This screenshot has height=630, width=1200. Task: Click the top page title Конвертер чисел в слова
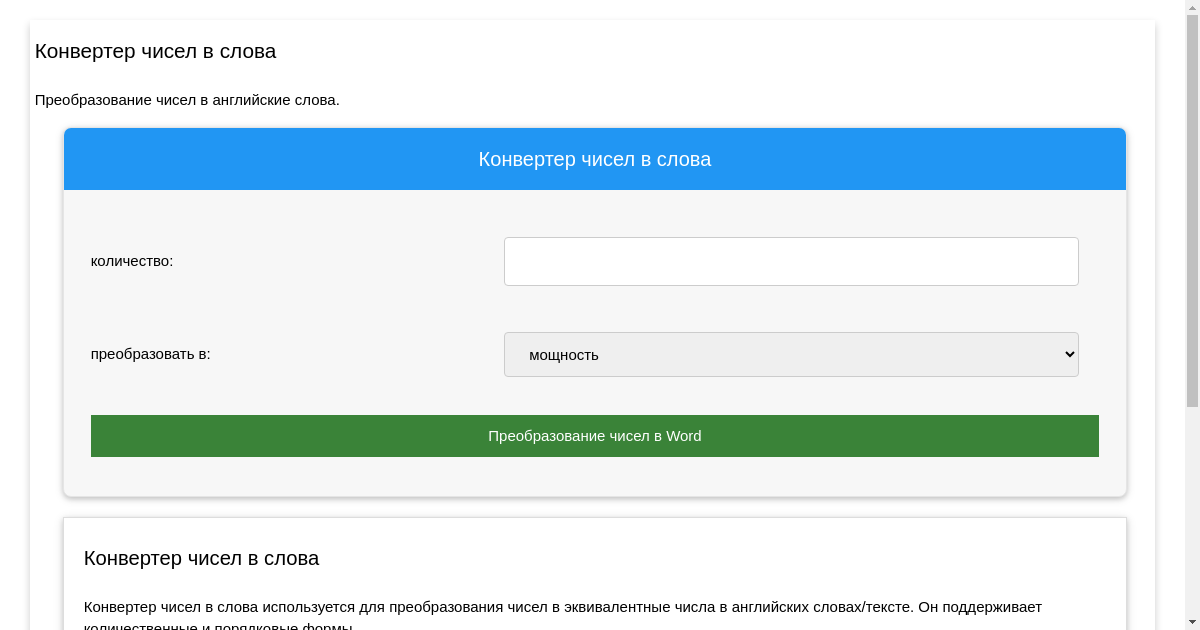pos(155,51)
